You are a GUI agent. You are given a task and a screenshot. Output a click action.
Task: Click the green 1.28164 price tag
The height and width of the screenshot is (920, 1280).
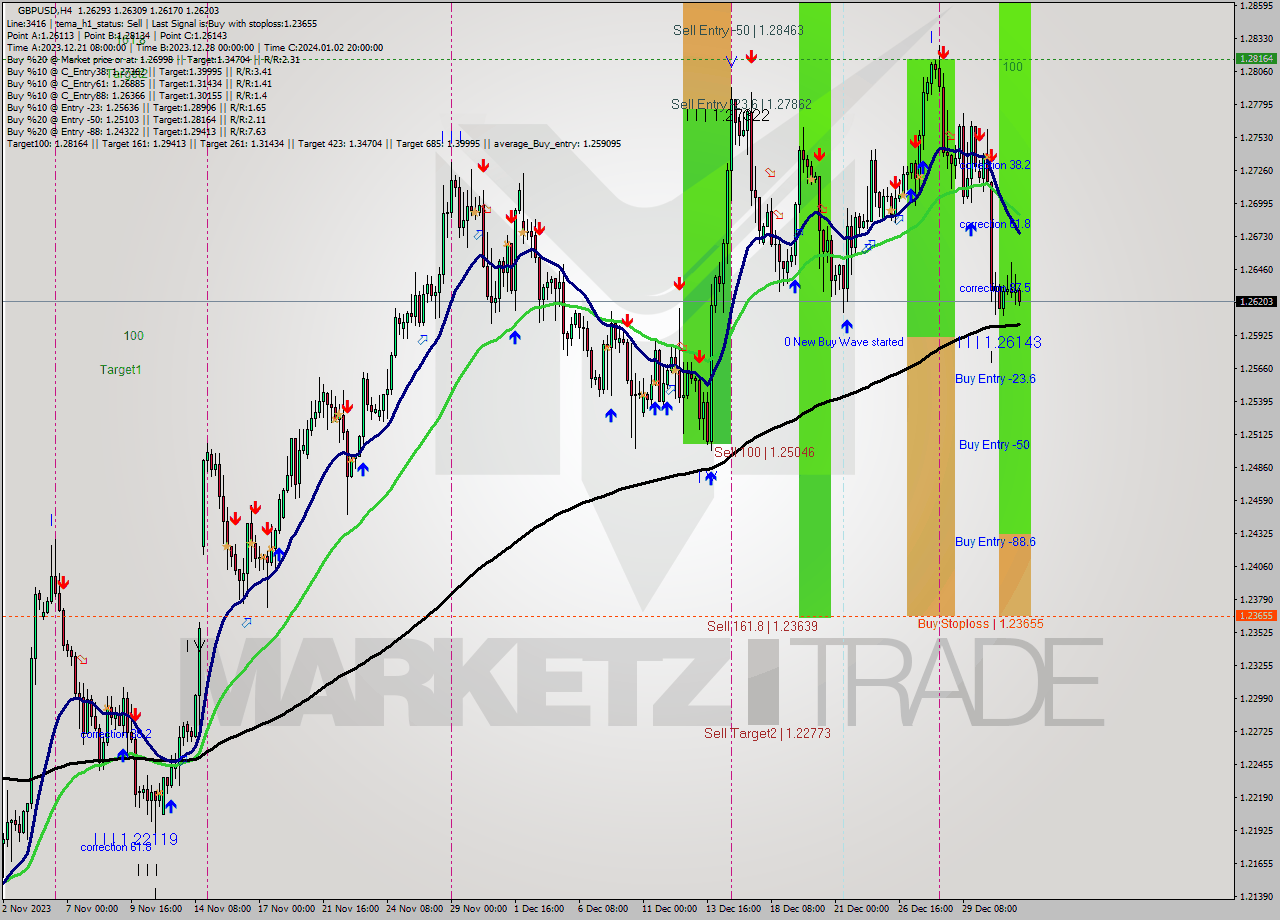[1256, 59]
